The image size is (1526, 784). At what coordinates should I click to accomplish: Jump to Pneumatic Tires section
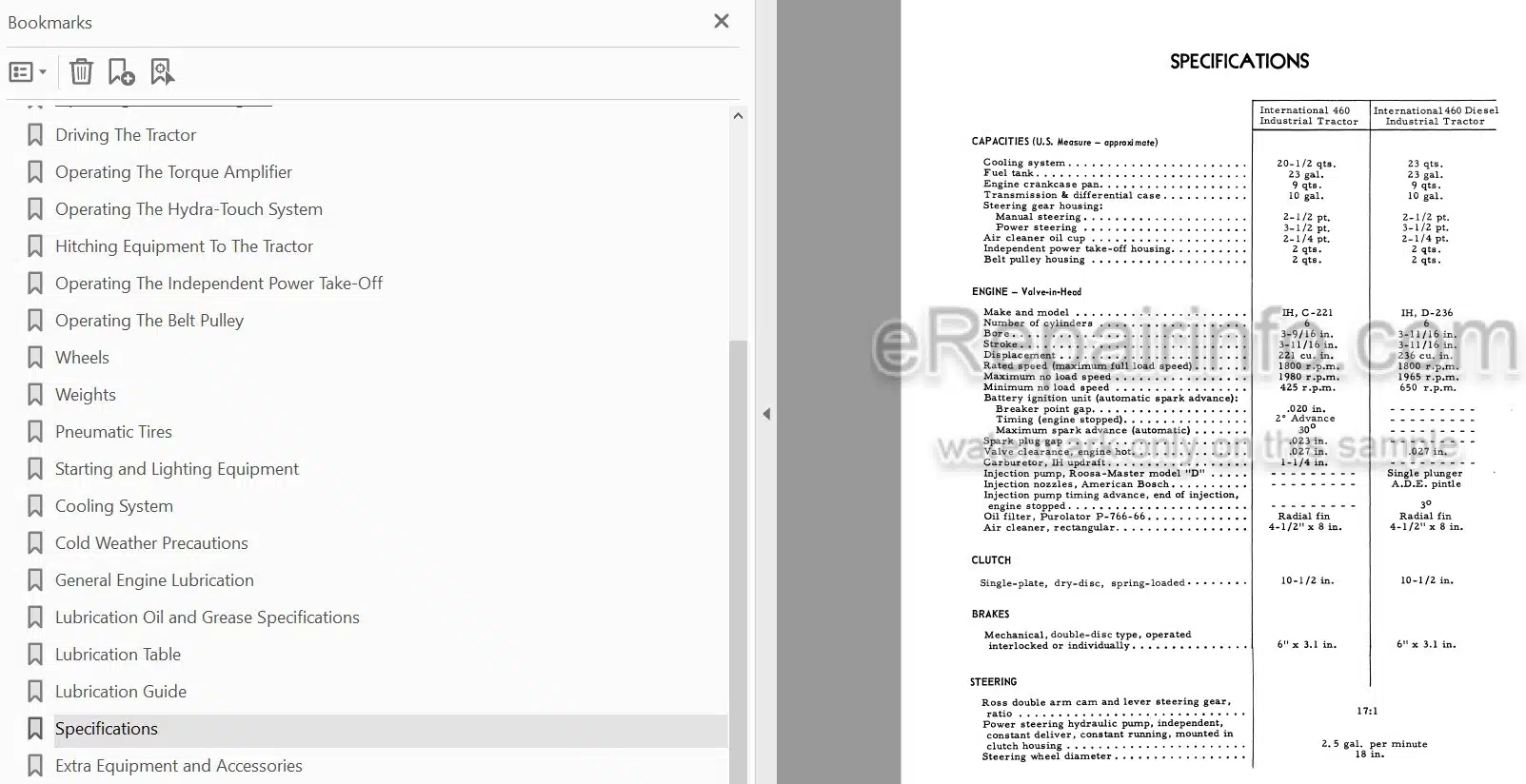[x=113, y=432]
